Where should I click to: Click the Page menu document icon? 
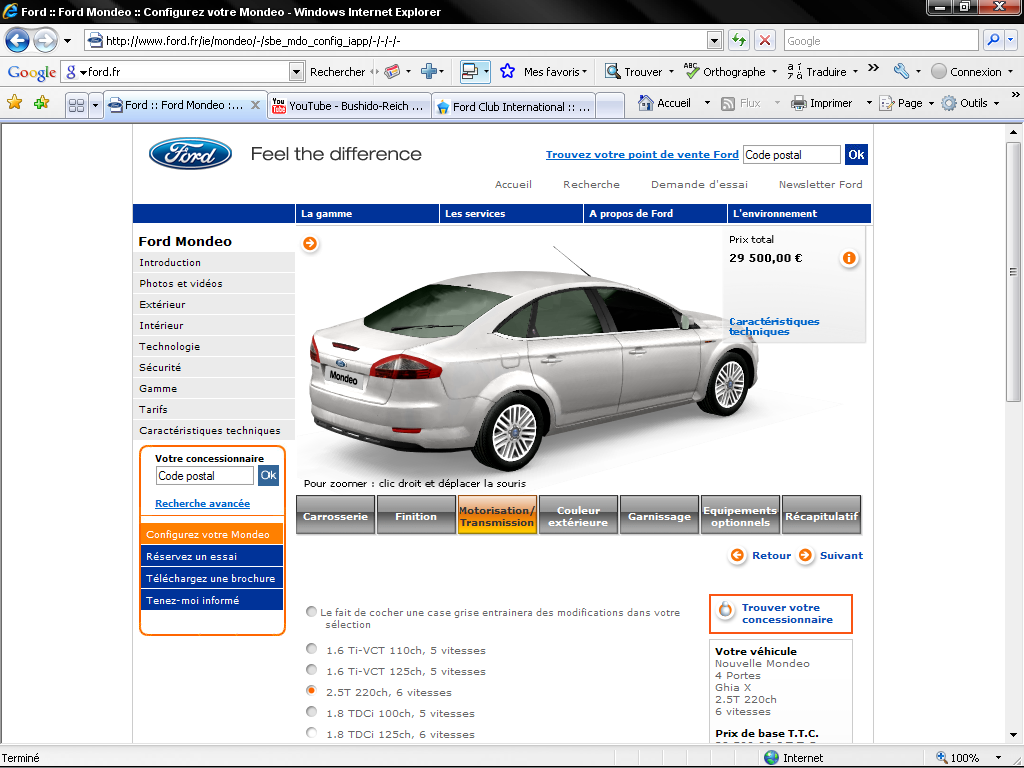pyautogui.click(x=887, y=103)
